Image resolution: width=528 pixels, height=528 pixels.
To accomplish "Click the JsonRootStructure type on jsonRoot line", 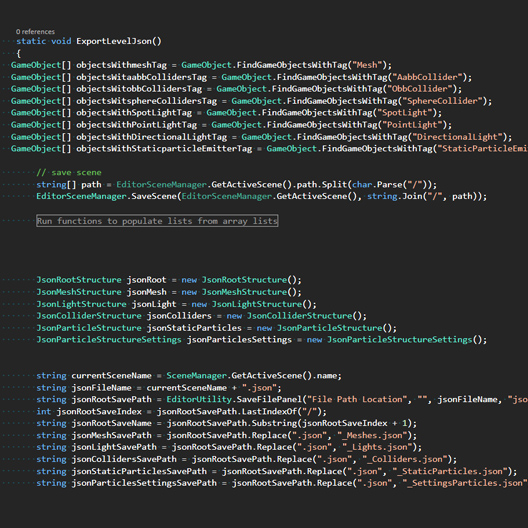I will click(79, 280).
